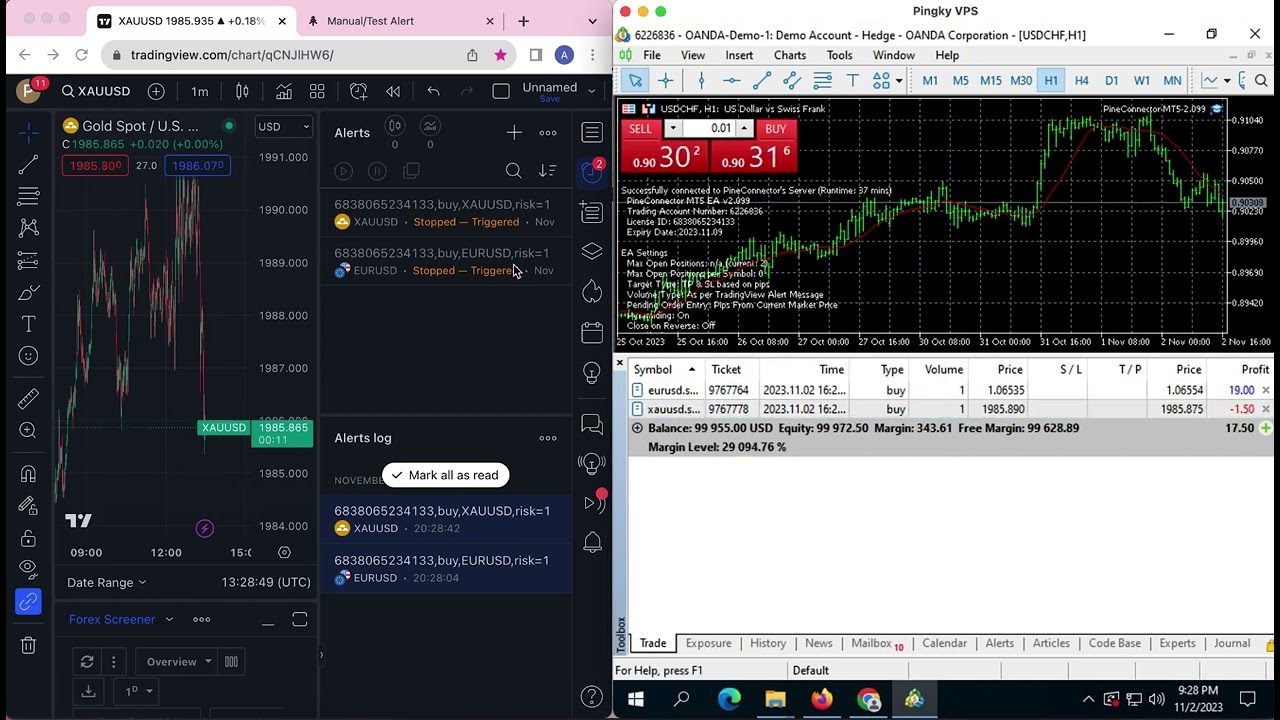This screenshot has height=720, width=1280.
Task: Open the calendar icon in TradingView right sidebar
Action: pyautogui.click(x=592, y=331)
